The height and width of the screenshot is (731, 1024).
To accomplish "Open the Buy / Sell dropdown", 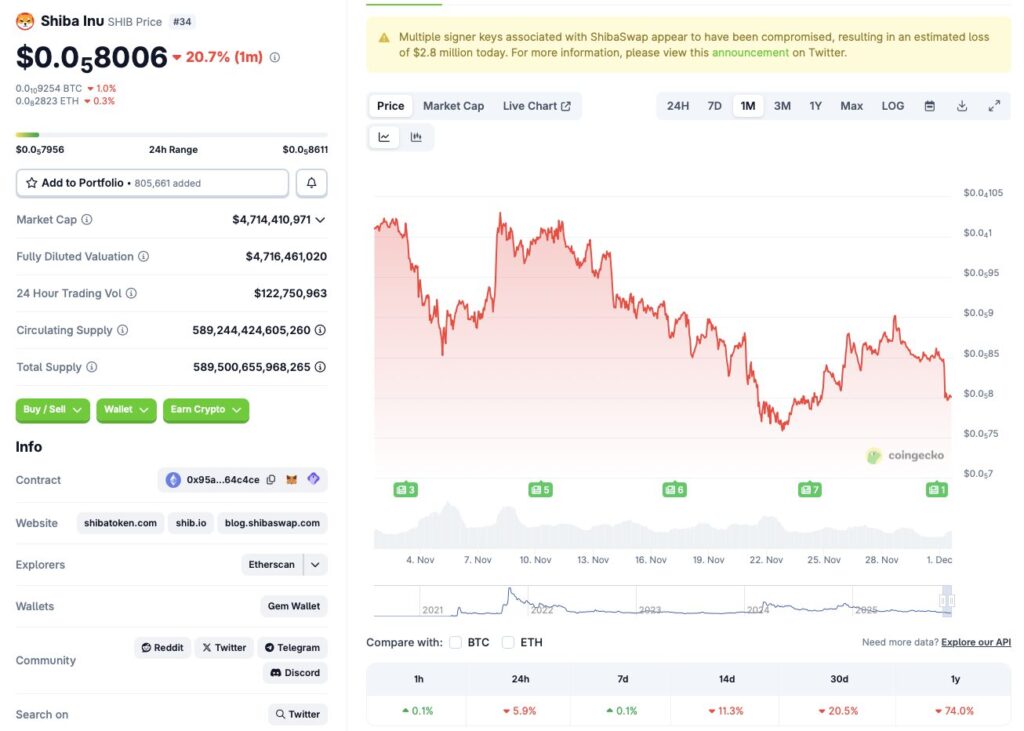I will click(51, 410).
